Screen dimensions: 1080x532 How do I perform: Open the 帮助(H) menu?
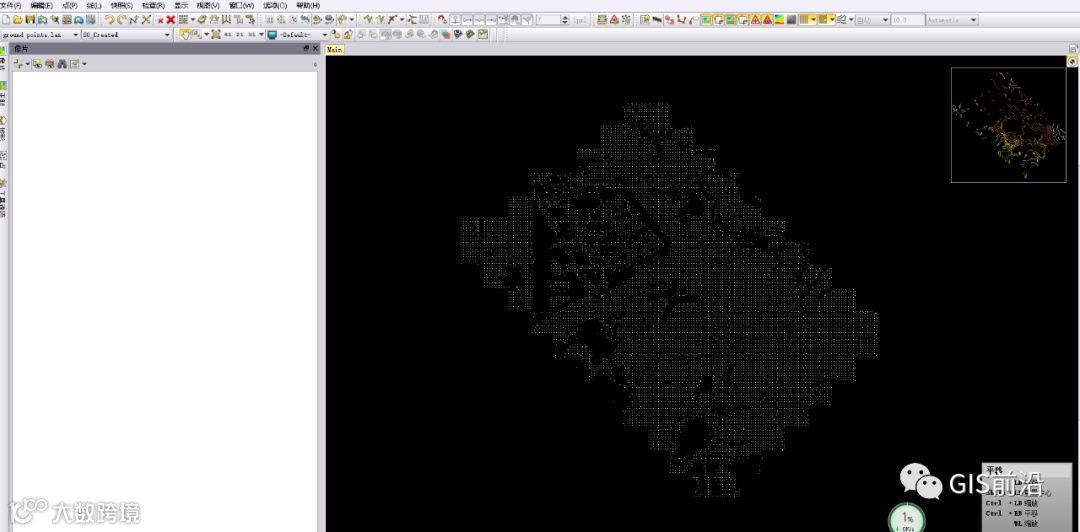pyautogui.click(x=308, y=6)
